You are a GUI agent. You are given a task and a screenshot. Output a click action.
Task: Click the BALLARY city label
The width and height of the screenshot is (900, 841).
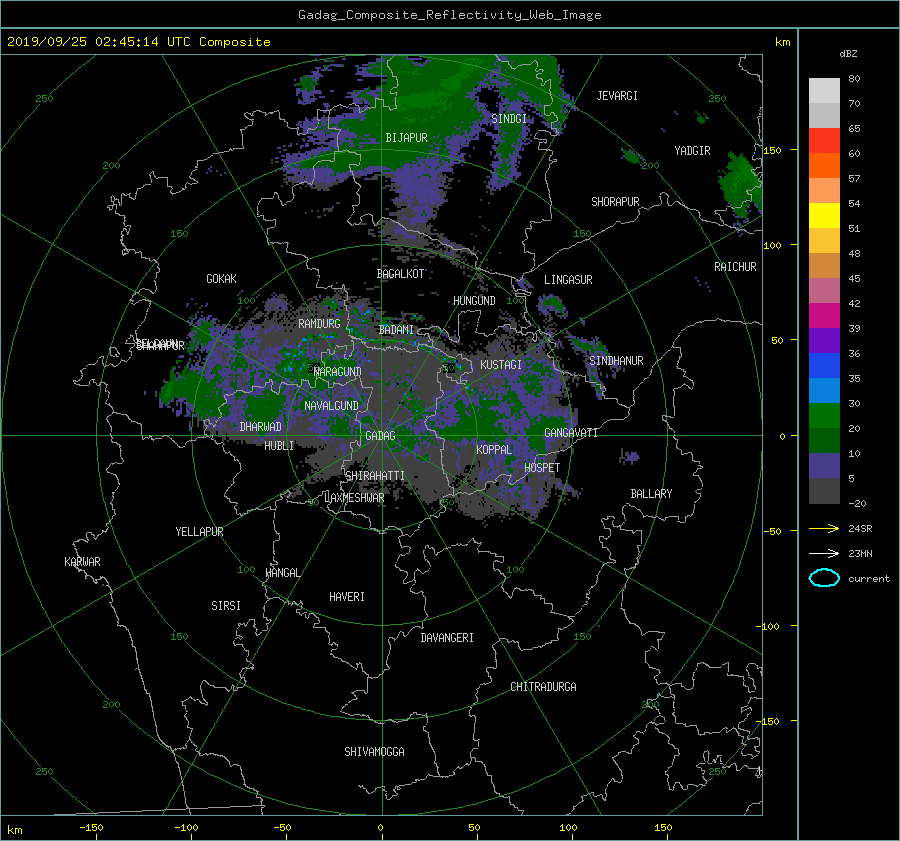tap(651, 494)
